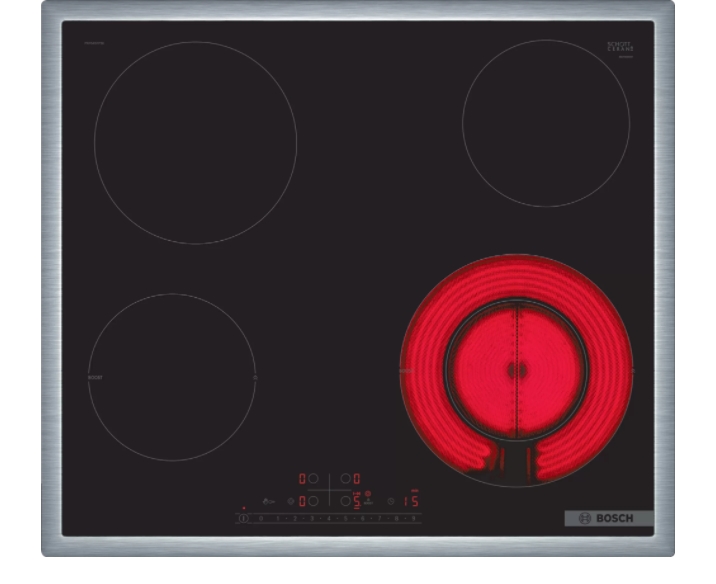Tap the red boost indicator icon
Viewport: 716px width, 584px height.
point(367,494)
